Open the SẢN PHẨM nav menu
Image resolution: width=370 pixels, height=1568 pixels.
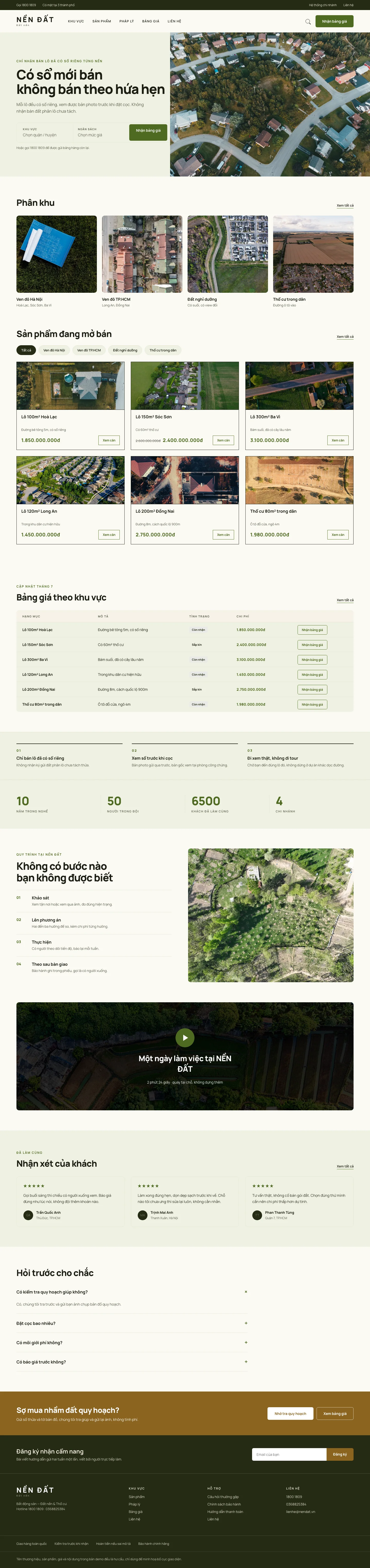[x=101, y=21]
